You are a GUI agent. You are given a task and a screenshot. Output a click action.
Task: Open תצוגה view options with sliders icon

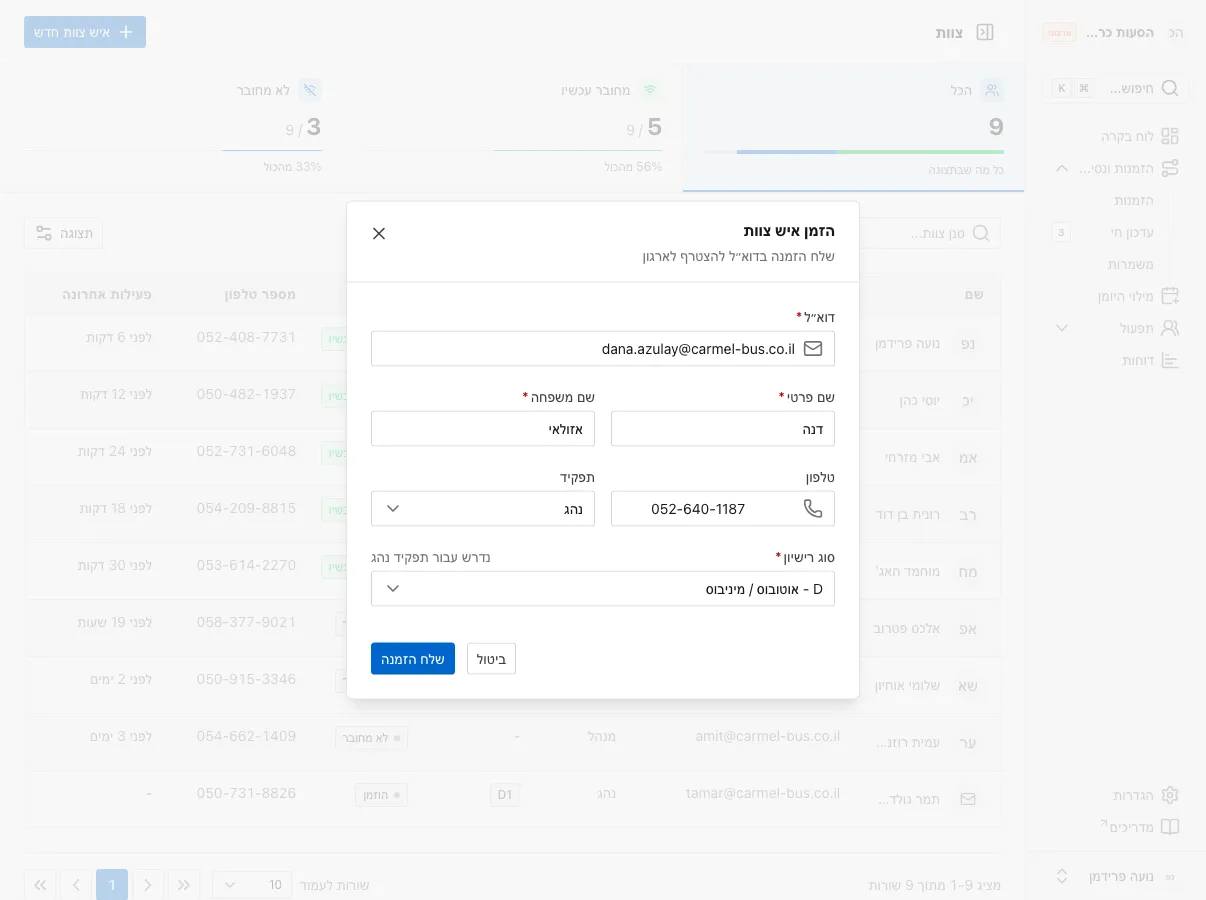pyautogui.click(x=64, y=233)
